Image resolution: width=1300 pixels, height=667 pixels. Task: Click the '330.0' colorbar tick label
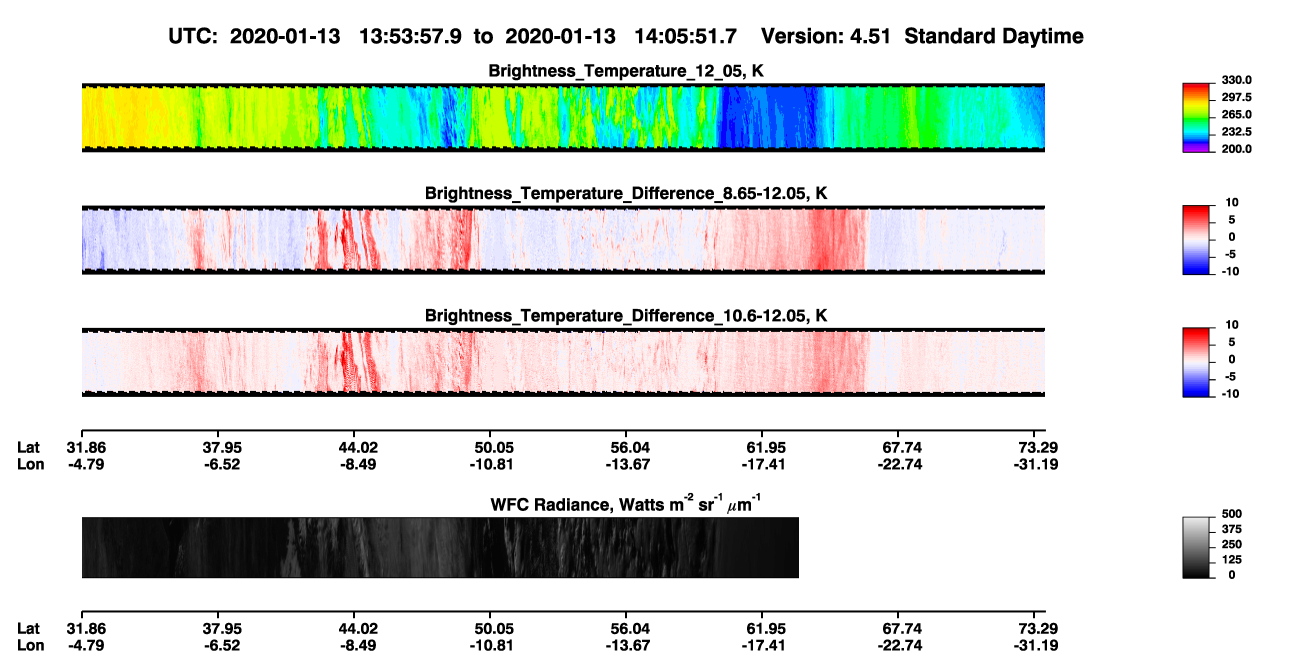[1238, 80]
